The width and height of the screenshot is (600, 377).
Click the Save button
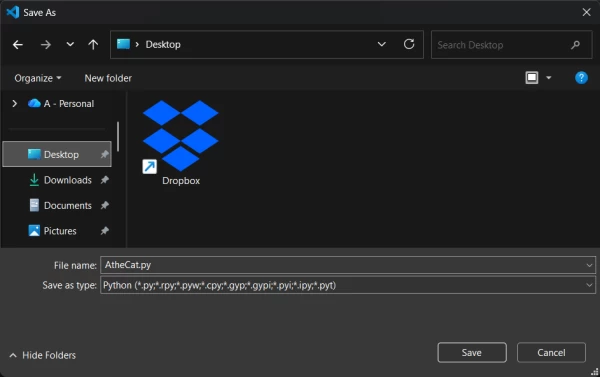[472, 353]
